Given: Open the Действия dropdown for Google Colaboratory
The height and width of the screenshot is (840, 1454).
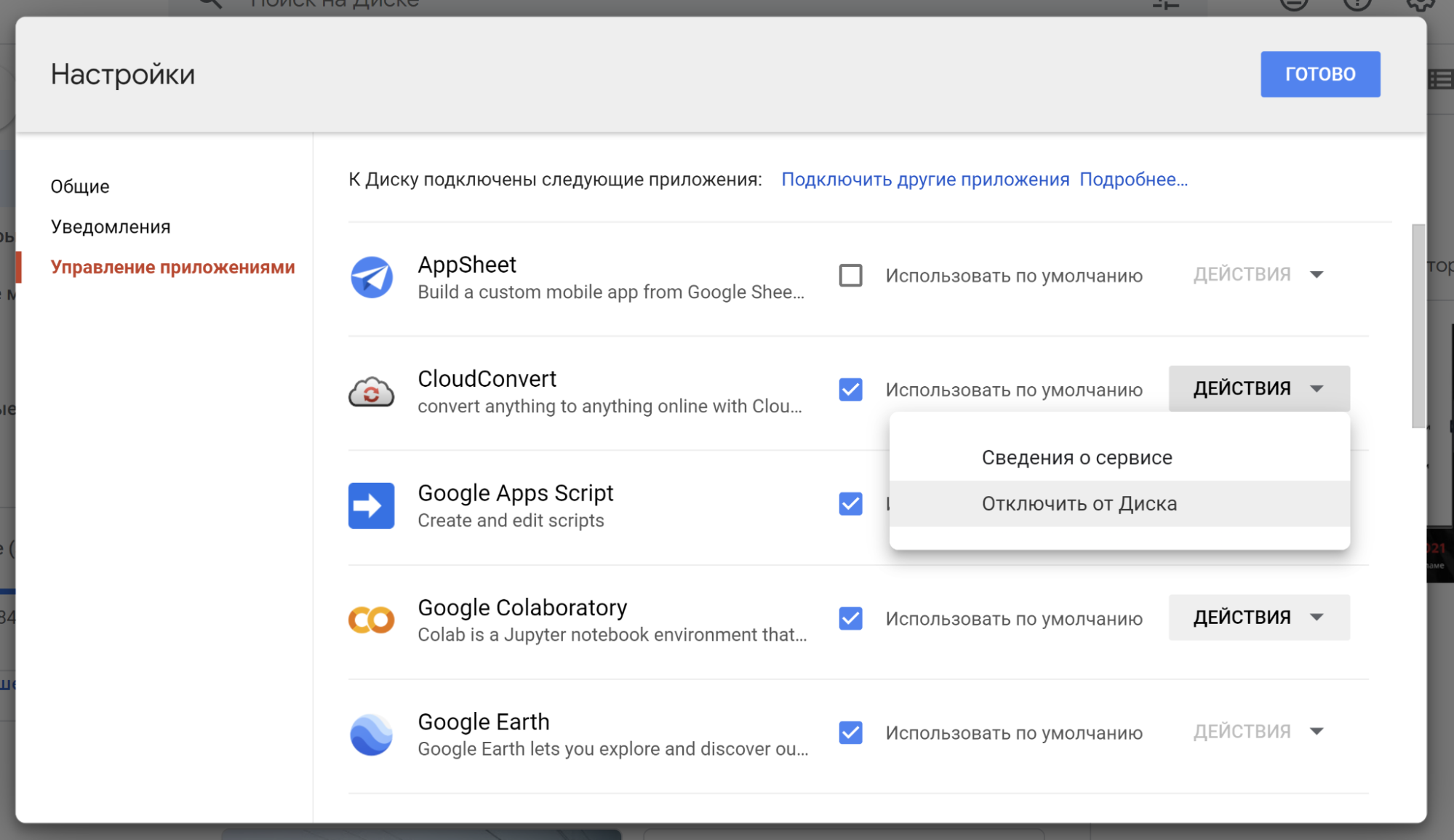Looking at the screenshot, I should (1258, 617).
